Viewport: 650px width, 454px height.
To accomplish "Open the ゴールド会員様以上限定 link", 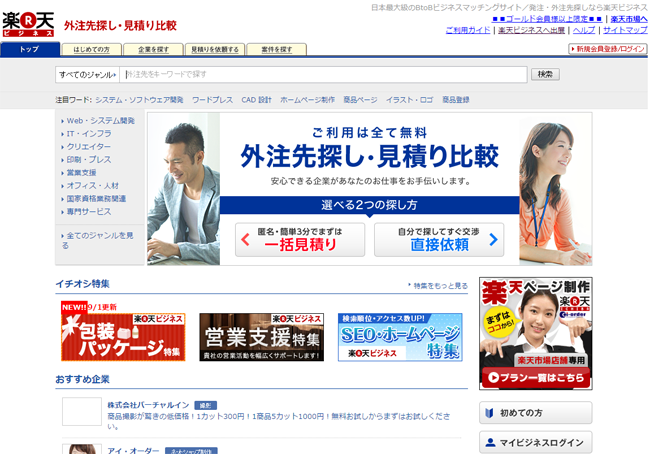I will pyautogui.click(x=546, y=19).
